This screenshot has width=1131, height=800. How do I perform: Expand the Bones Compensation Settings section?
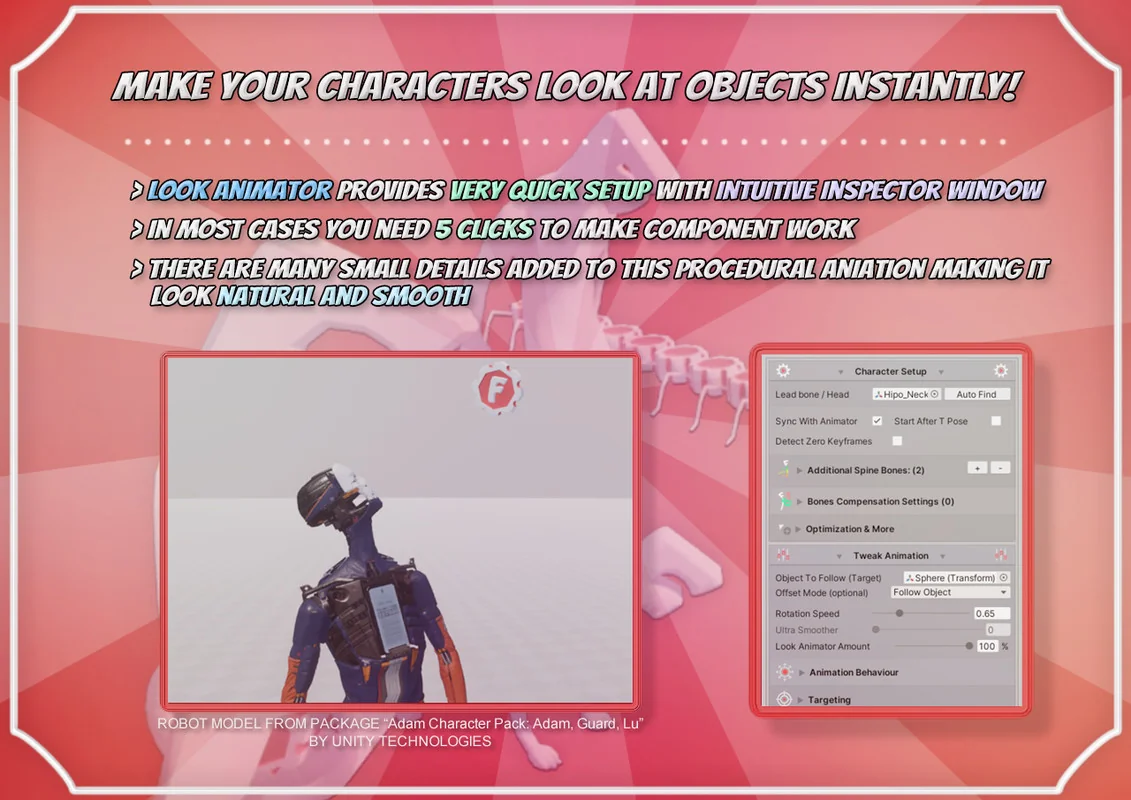[x=799, y=500]
